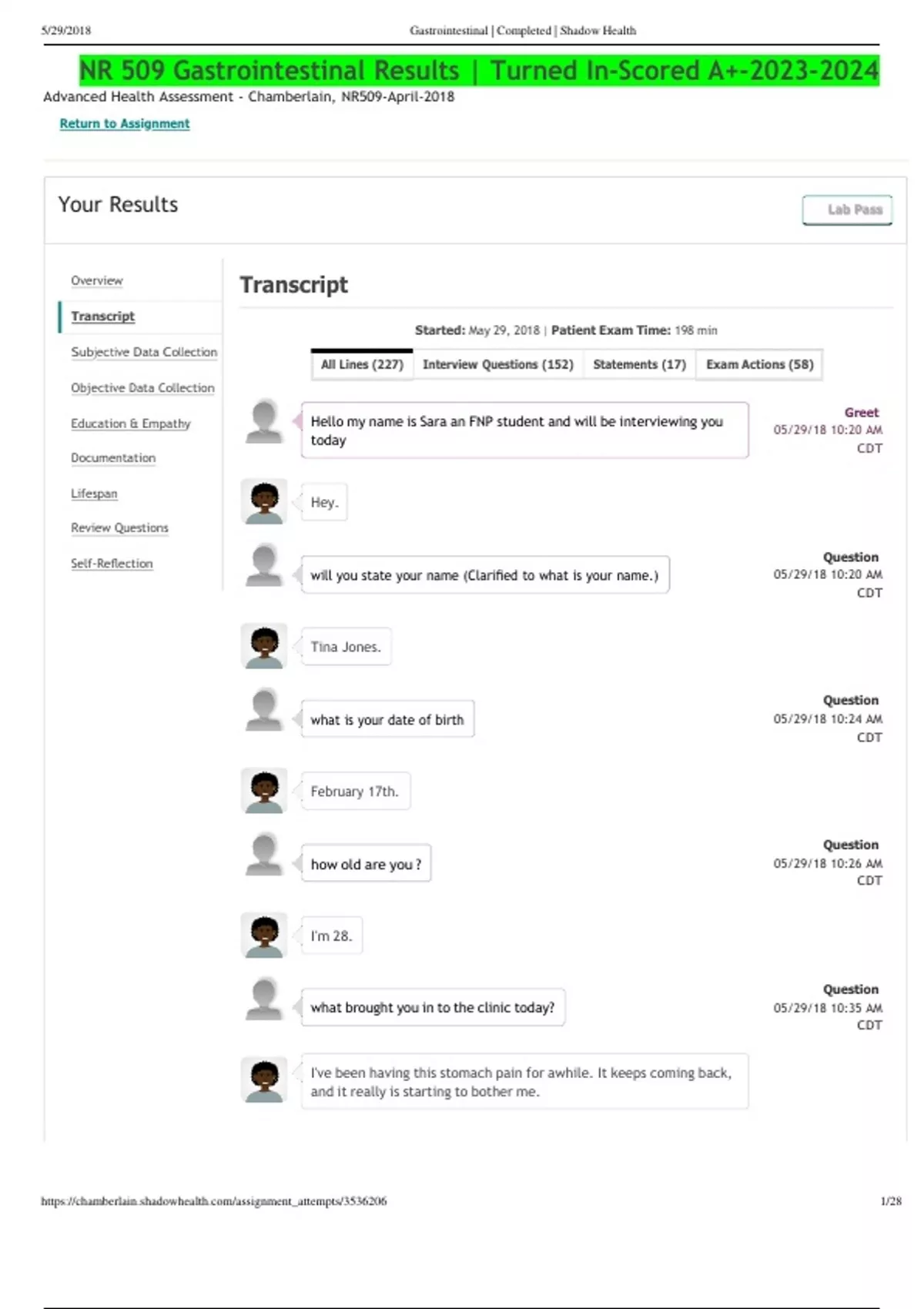Click the "what brought you in" message bubble
The image size is (924, 1309).
point(432,1008)
